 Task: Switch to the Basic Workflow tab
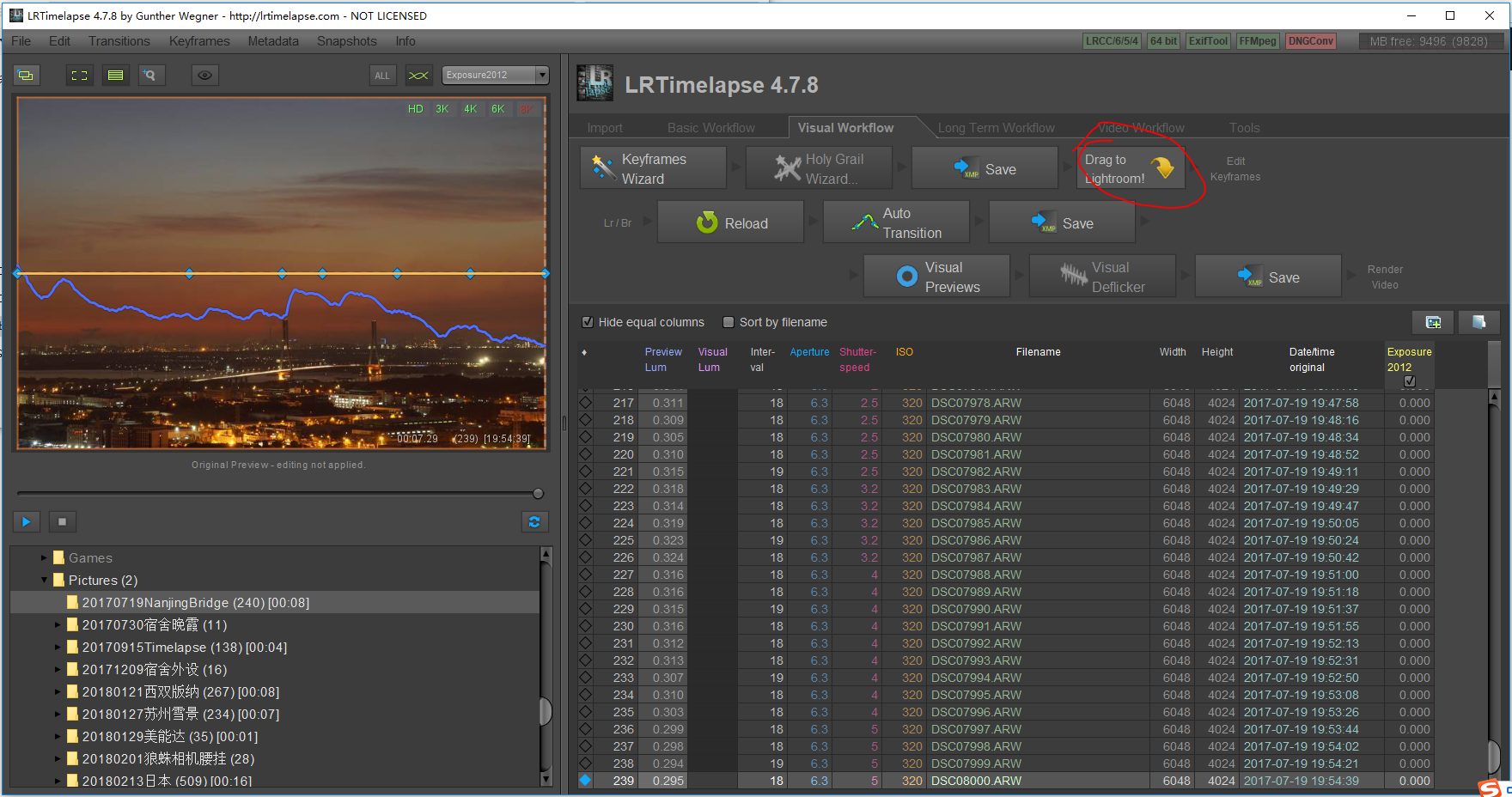click(x=711, y=128)
